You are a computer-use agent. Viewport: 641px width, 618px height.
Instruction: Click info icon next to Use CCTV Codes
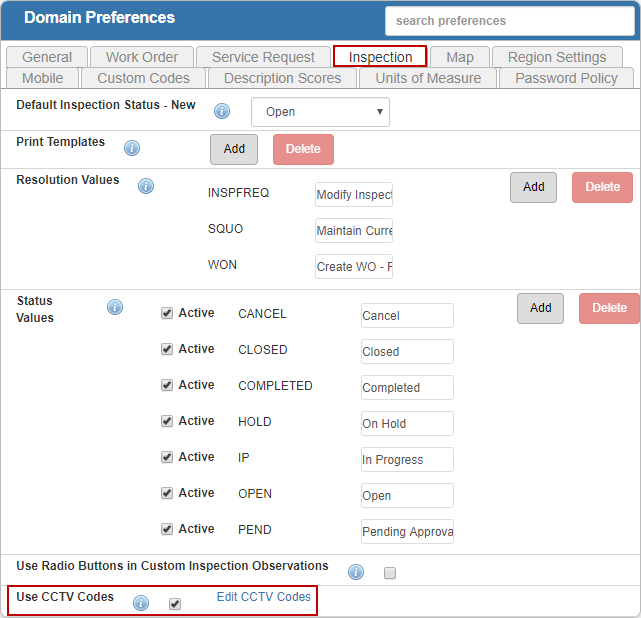[x=141, y=603]
